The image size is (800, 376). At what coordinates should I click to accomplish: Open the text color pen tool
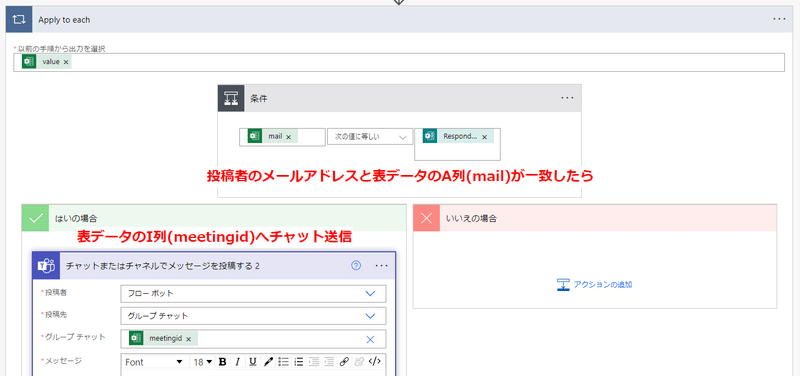tap(268, 362)
